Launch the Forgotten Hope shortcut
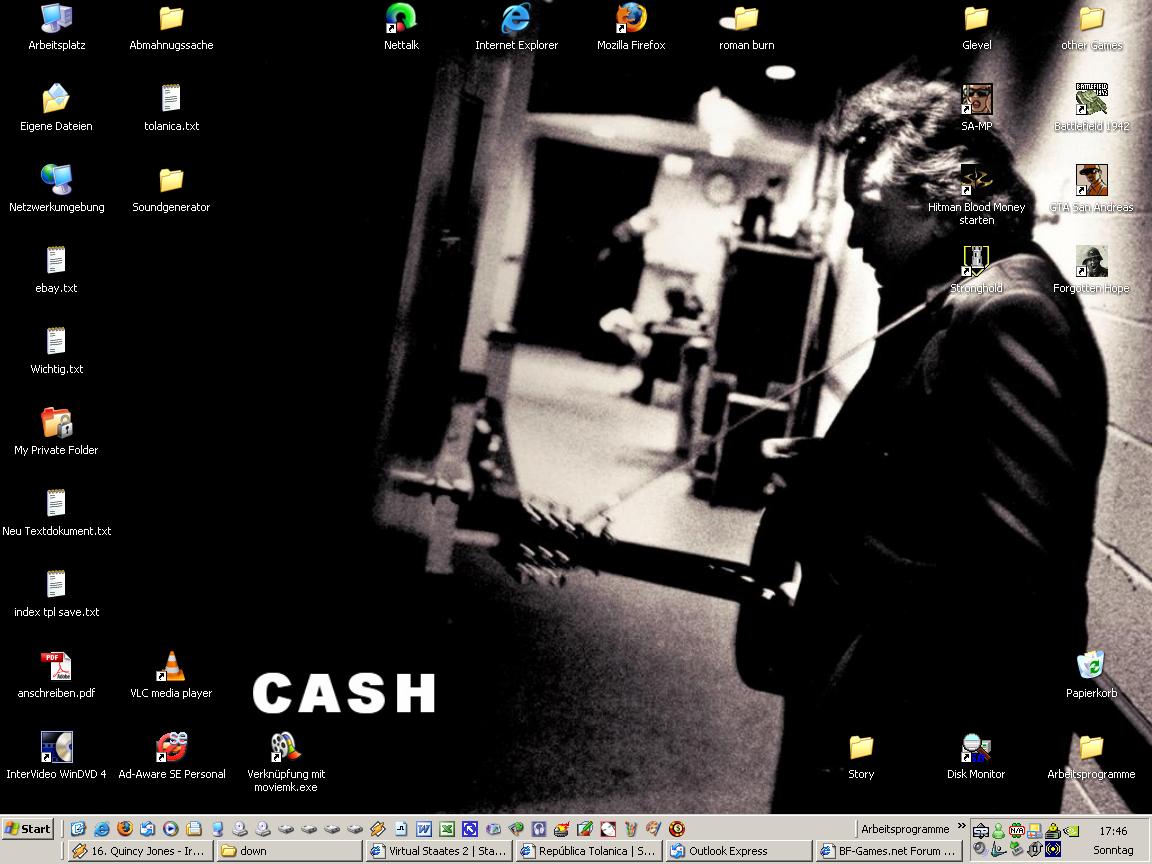Viewport: 1152px width, 864px height. coord(1092,270)
